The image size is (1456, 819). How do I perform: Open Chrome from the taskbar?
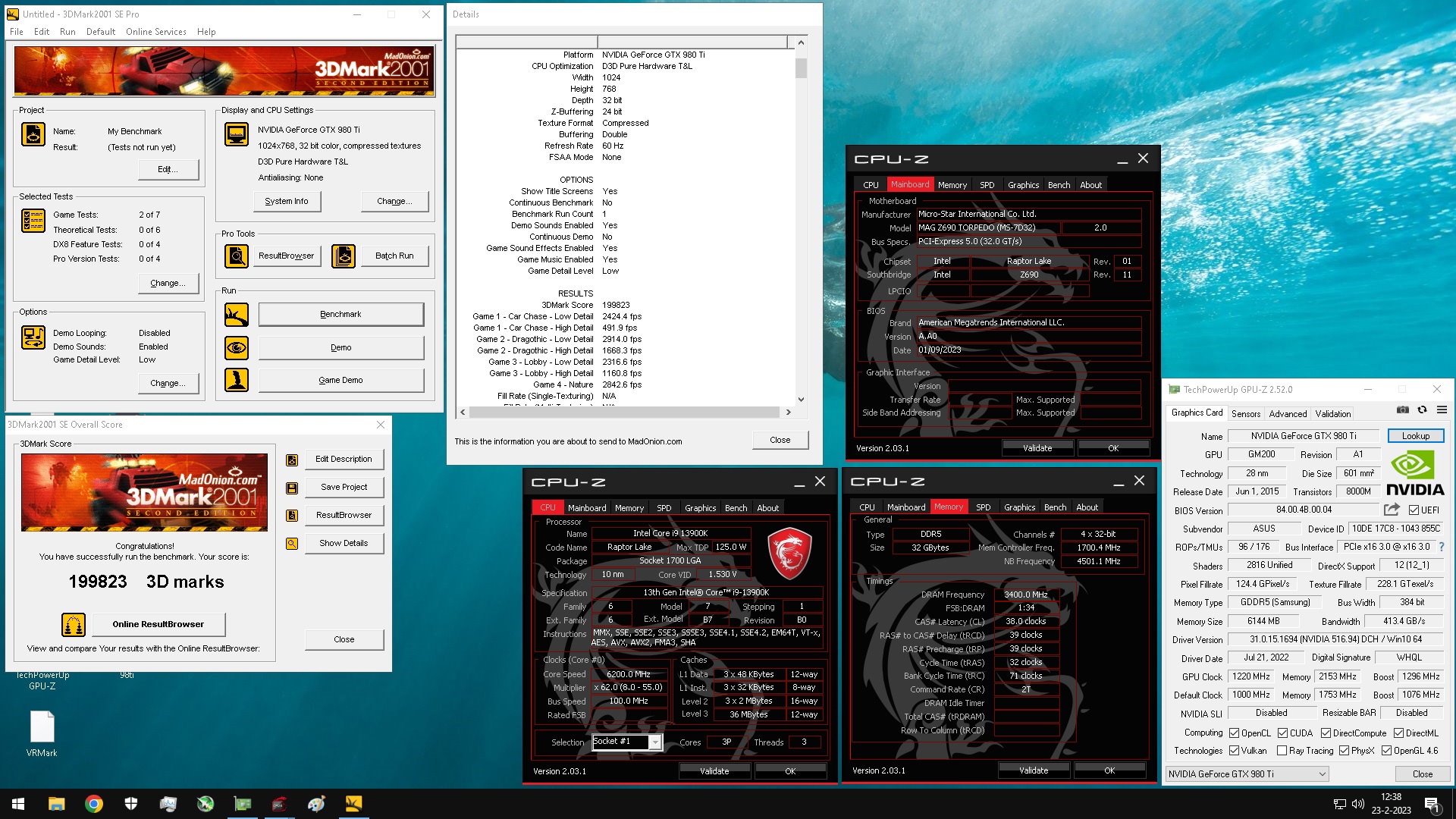pyautogui.click(x=94, y=804)
